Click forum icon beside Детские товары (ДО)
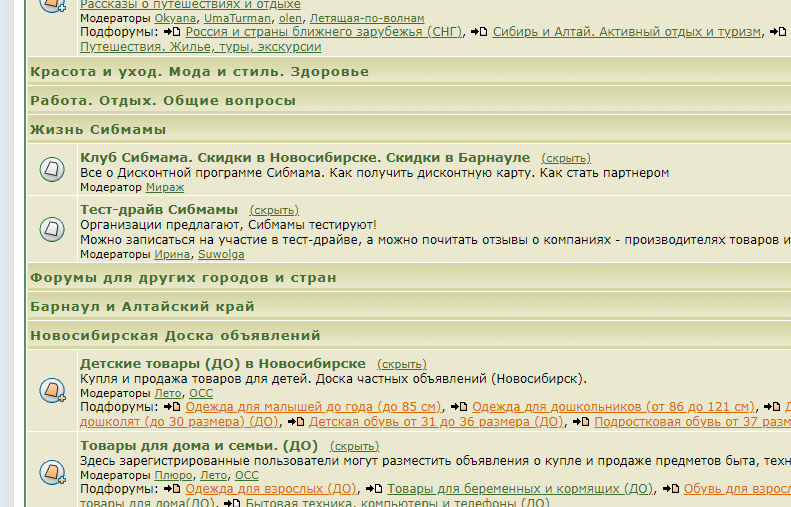 (52, 390)
